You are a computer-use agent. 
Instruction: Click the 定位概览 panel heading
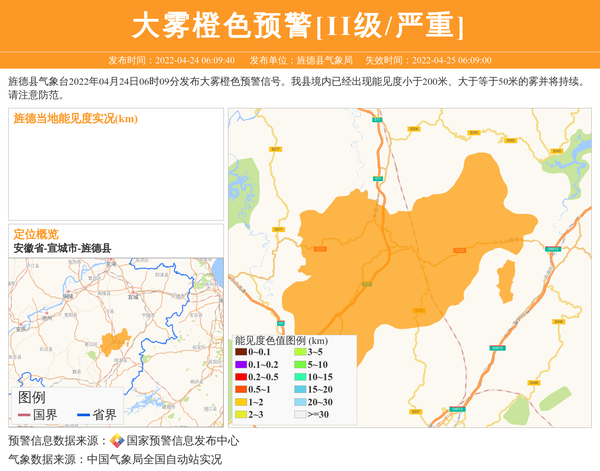click(x=36, y=234)
